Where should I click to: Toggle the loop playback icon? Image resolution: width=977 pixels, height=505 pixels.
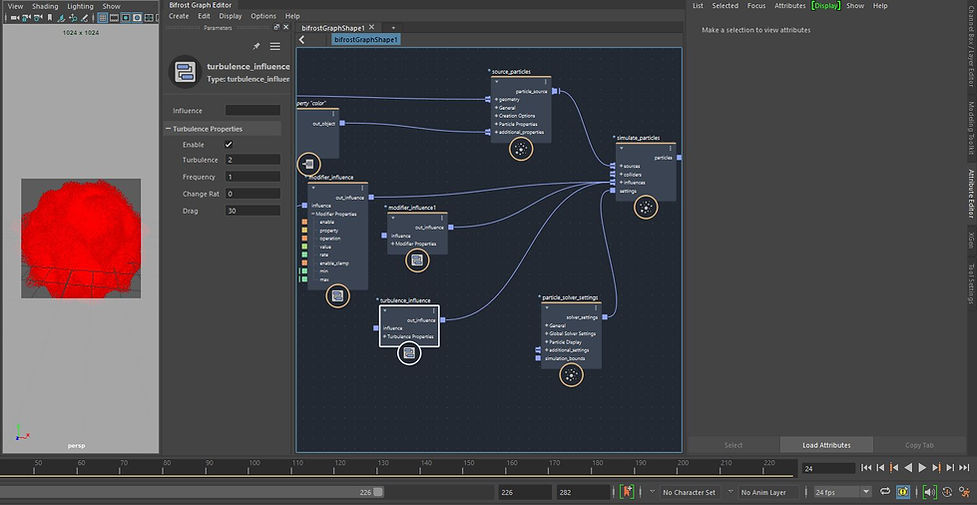(x=885, y=492)
